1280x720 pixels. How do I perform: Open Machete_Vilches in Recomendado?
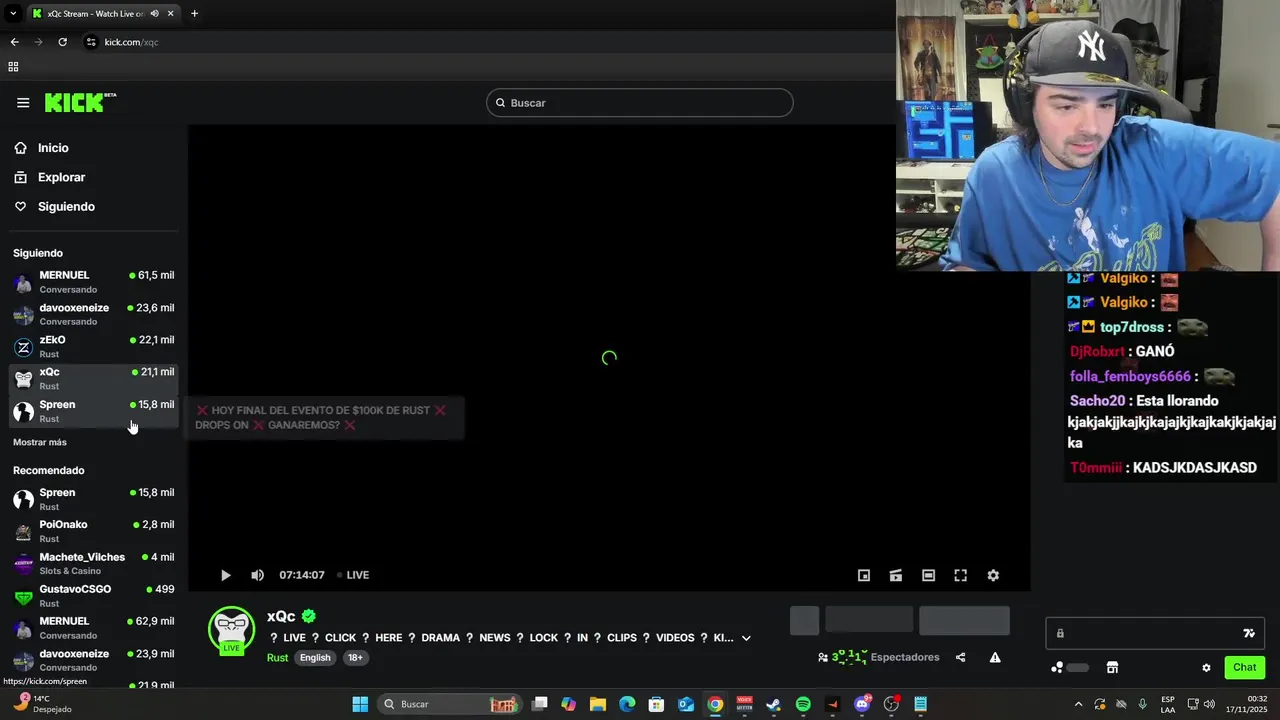pyautogui.click(x=94, y=563)
